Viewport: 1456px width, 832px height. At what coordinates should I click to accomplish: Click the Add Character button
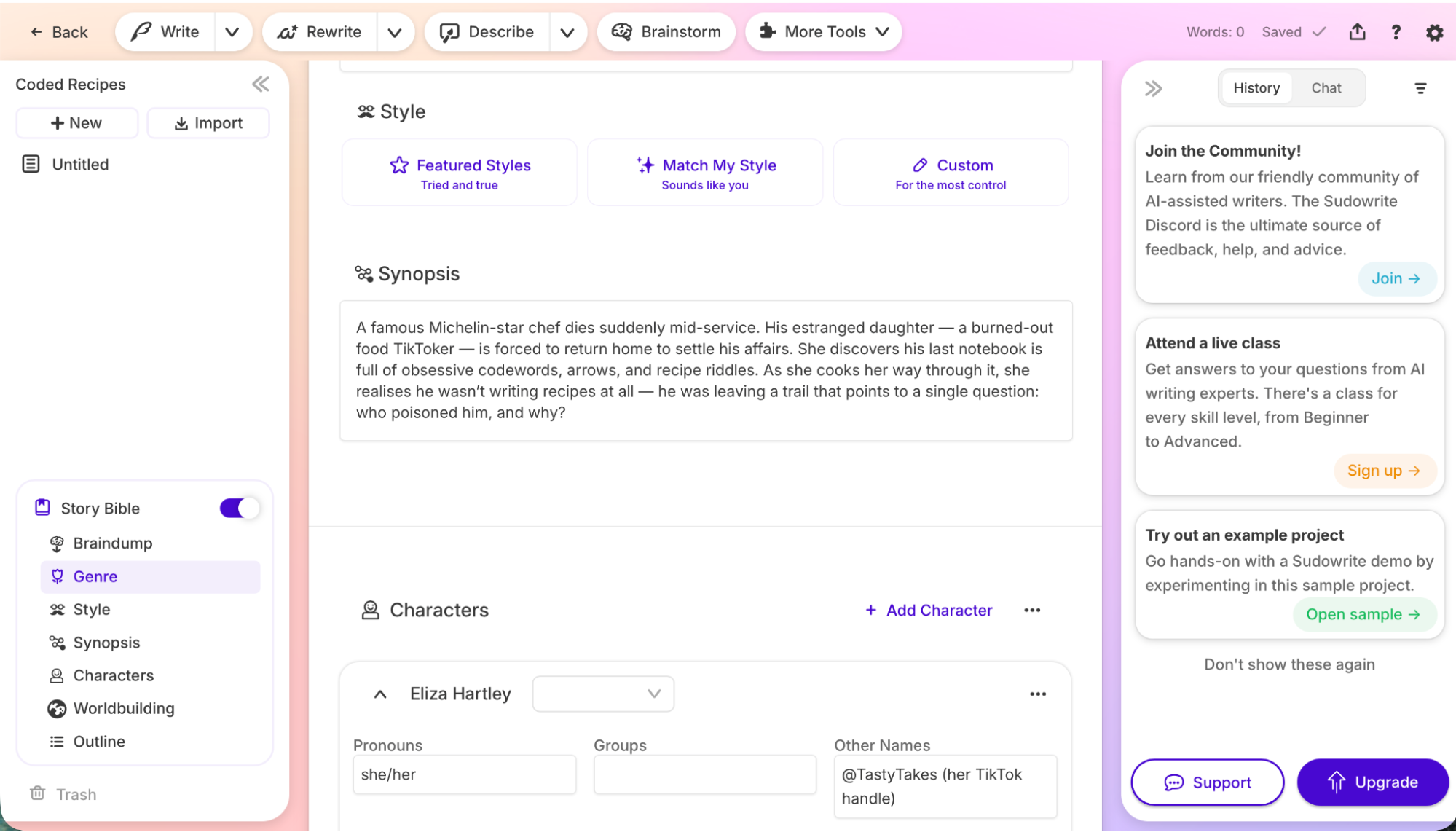928,610
